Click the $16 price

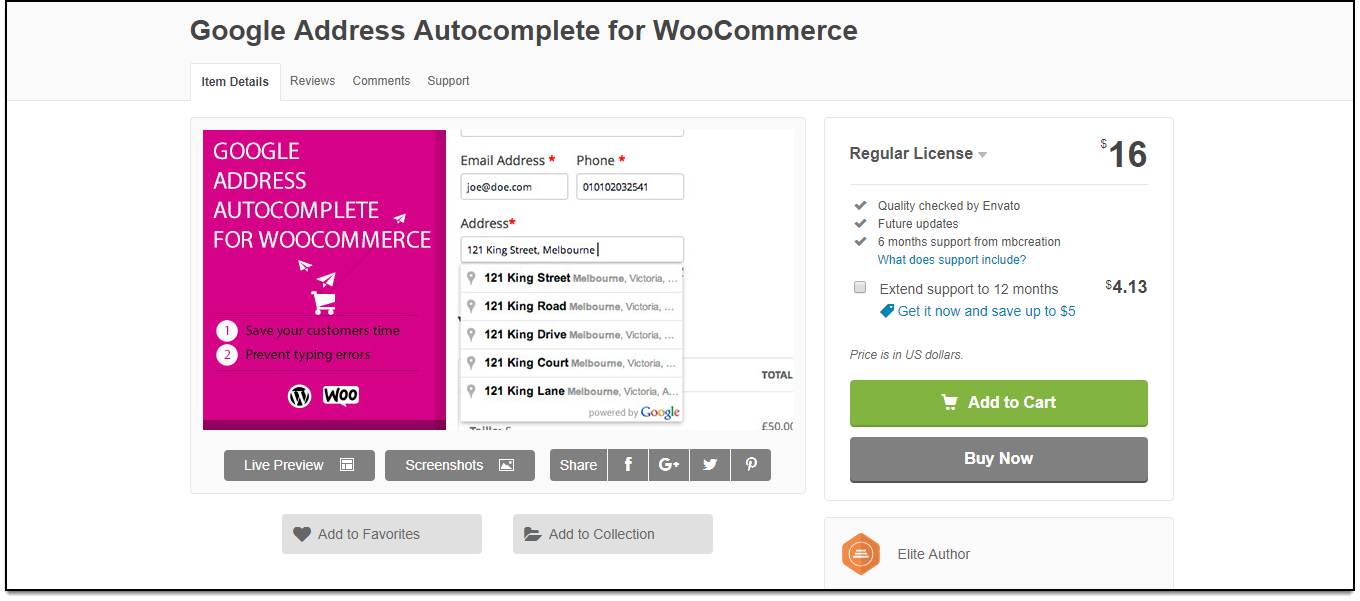coord(1124,155)
